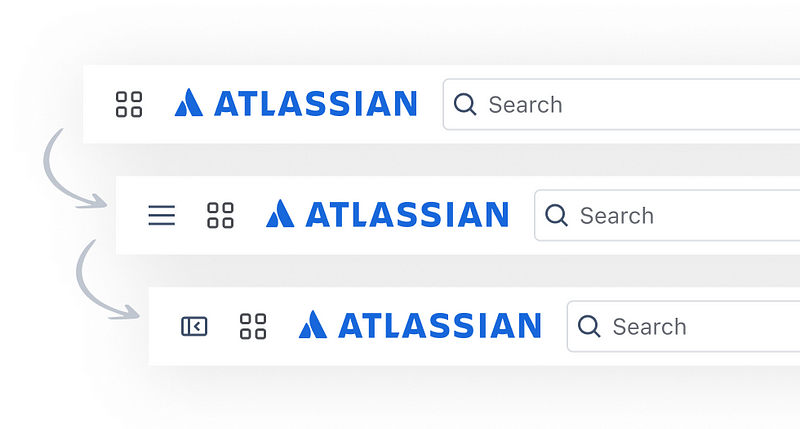Click the magnifier icon in the top bar search

coord(465,104)
